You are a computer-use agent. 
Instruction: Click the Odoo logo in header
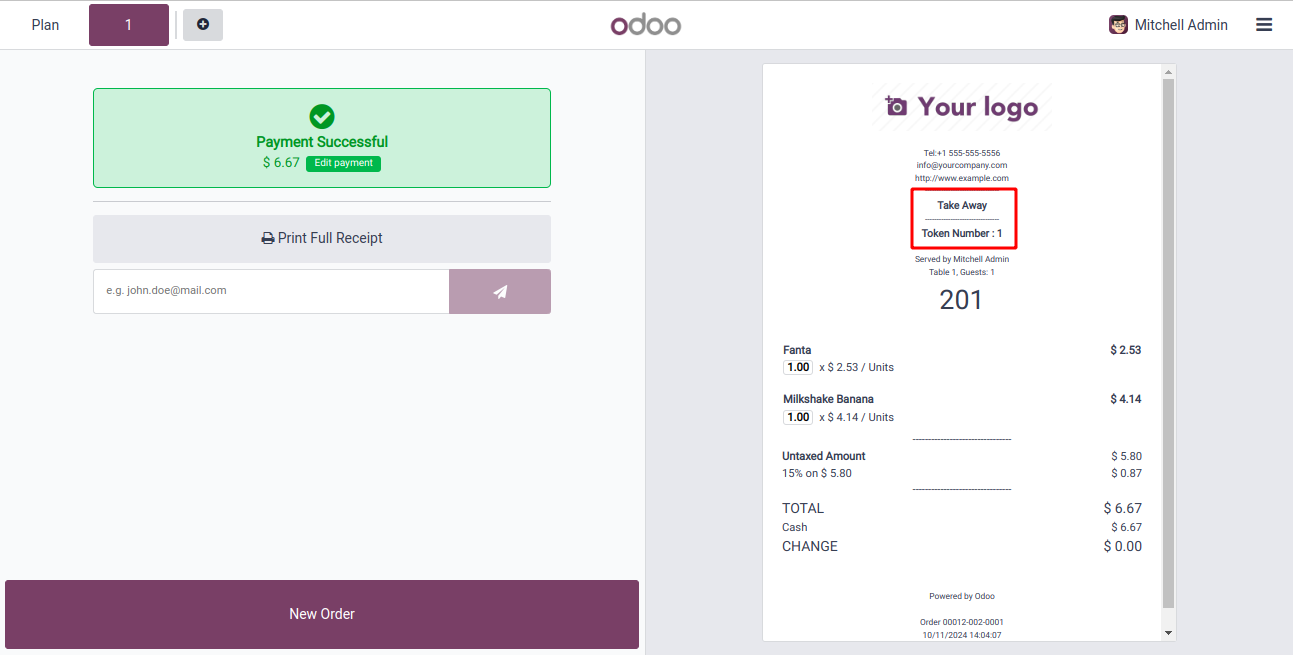point(646,25)
